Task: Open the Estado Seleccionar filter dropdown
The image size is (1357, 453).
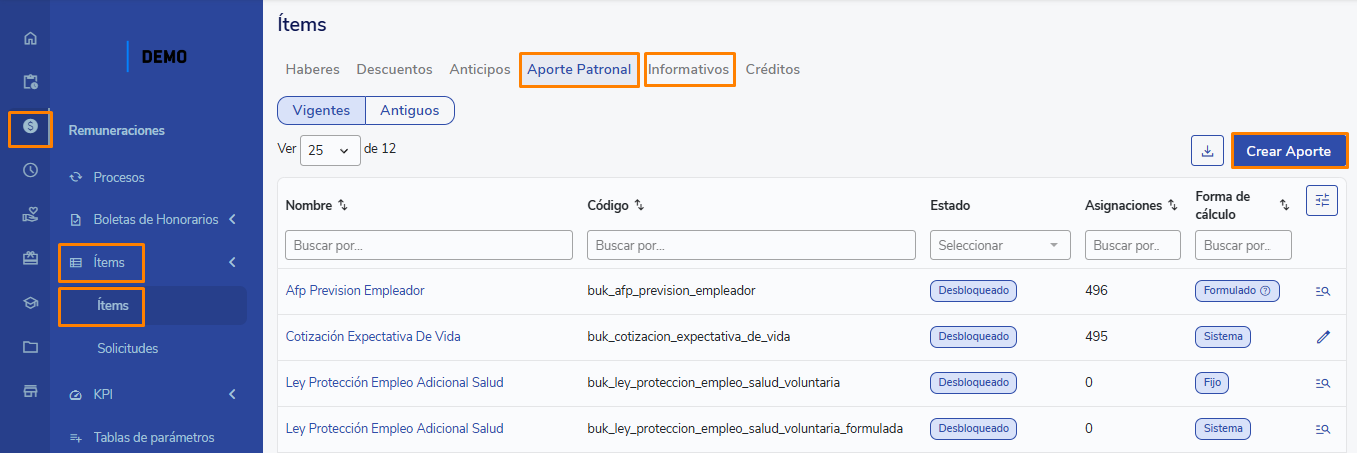Action: click(999, 245)
